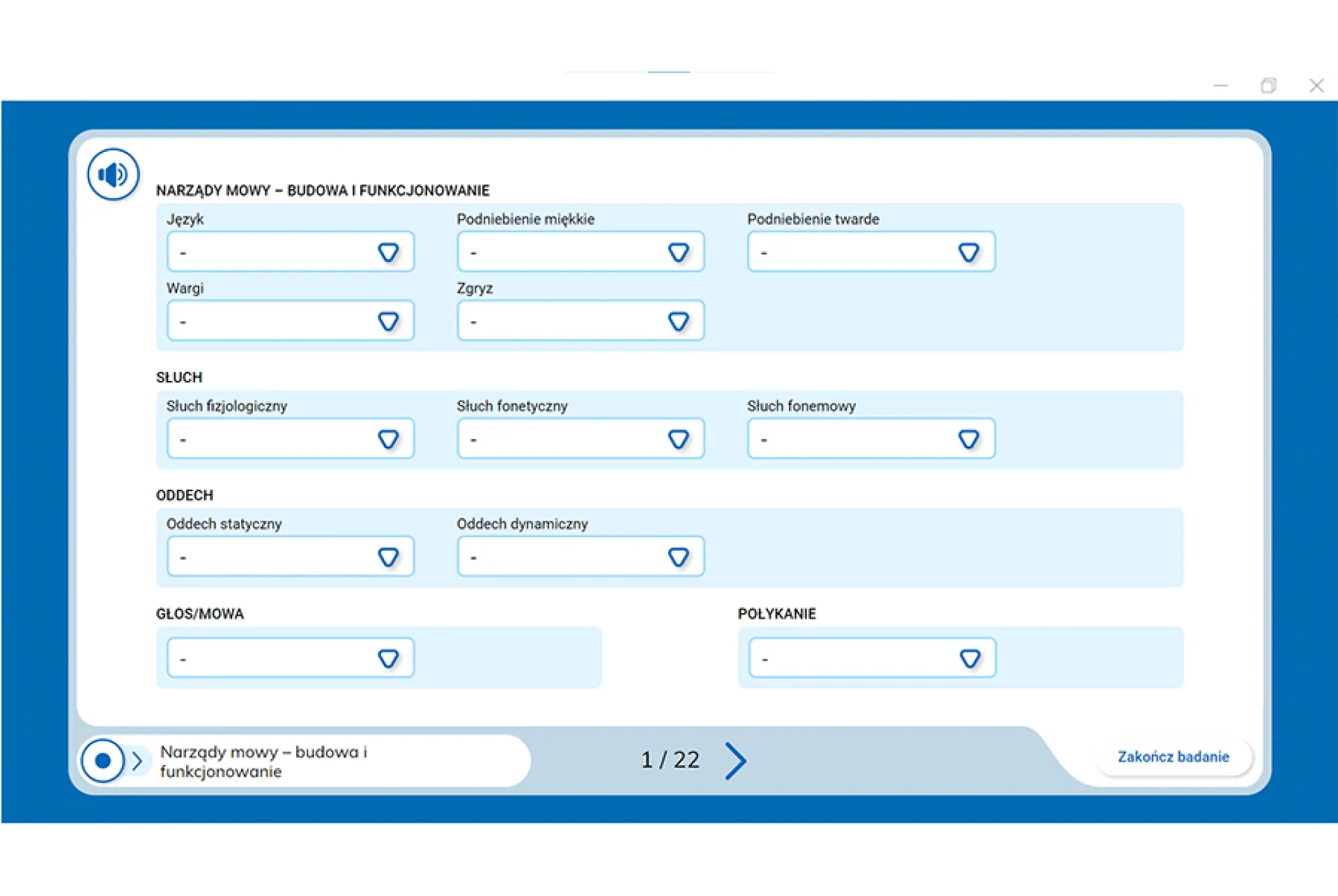The height and width of the screenshot is (896, 1338).
Task: Click the Zgryz dropdown arrow icon
Action: 678,321
